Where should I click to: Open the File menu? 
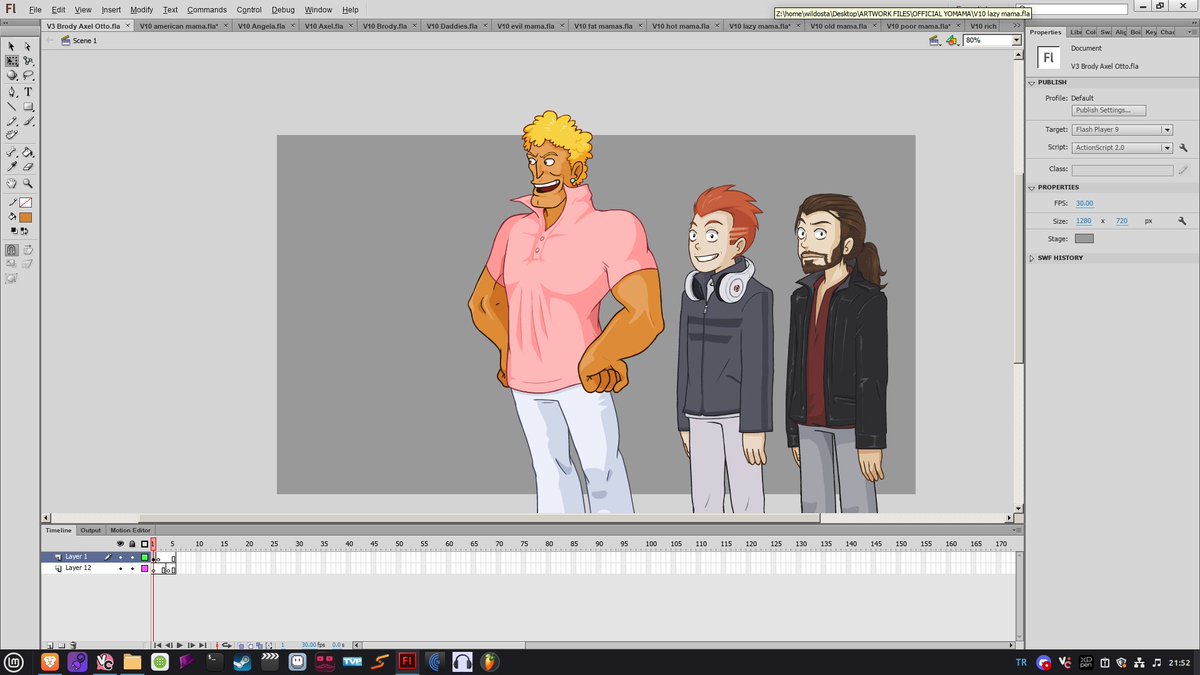pyautogui.click(x=35, y=9)
